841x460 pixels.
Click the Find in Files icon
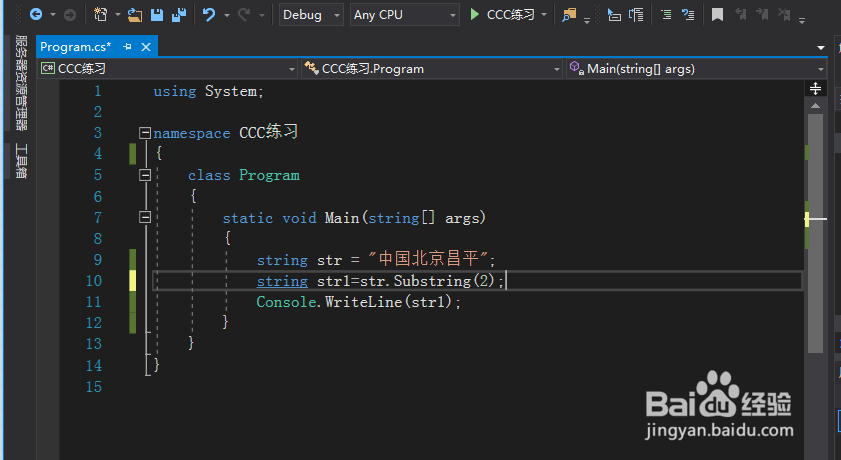[569, 15]
